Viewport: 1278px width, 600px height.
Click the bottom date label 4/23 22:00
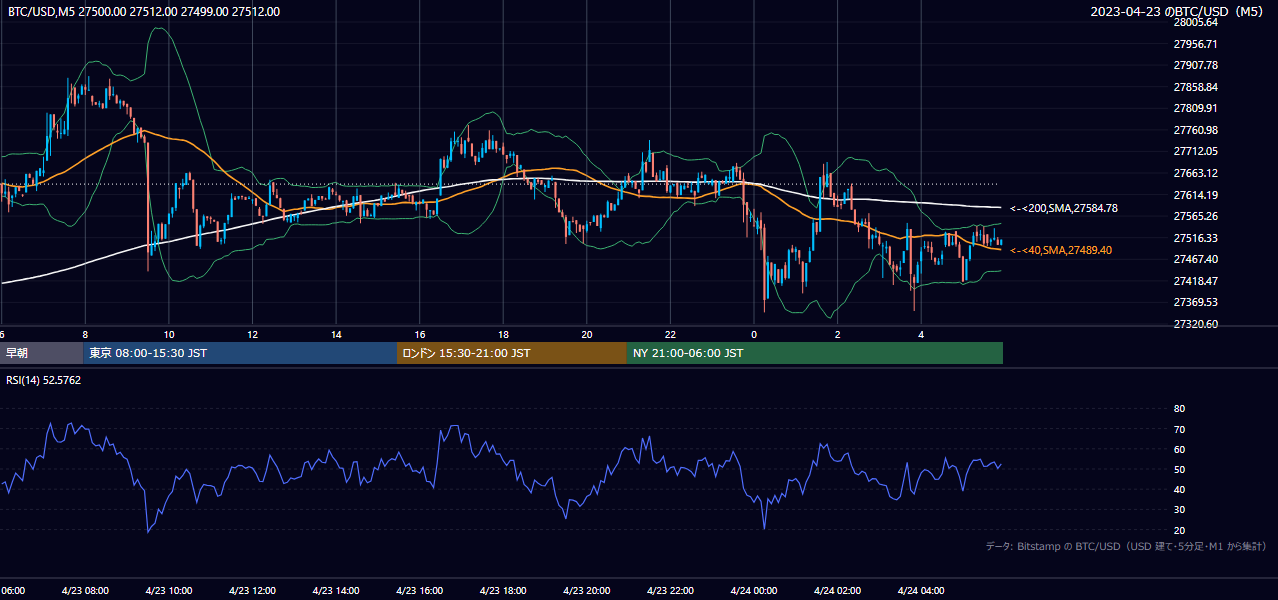coord(670,590)
